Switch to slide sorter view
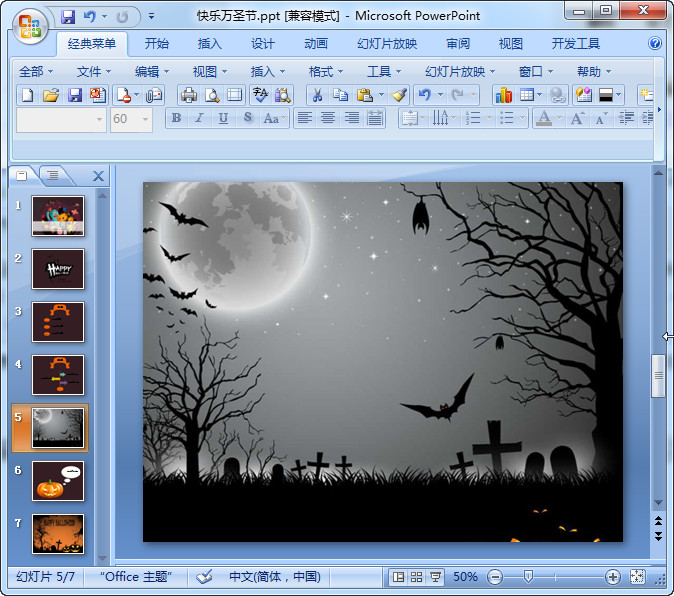 point(416,577)
